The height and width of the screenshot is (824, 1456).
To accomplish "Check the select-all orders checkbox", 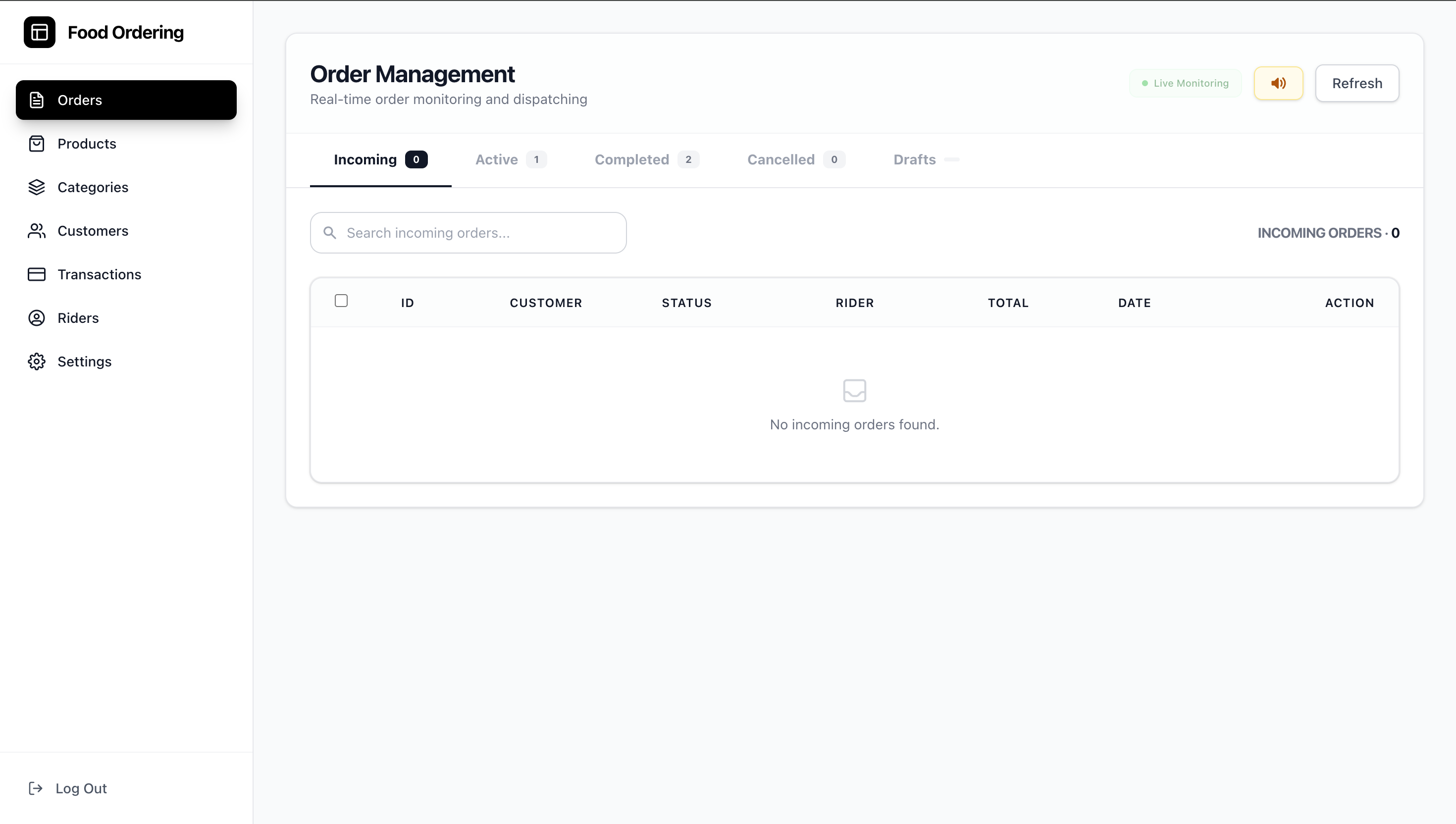I will click(341, 301).
